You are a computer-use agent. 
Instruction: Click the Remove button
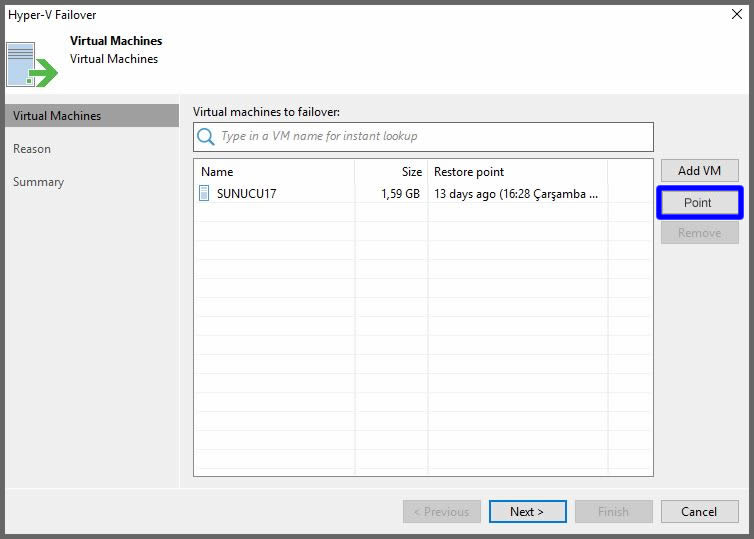click(699, 233)
